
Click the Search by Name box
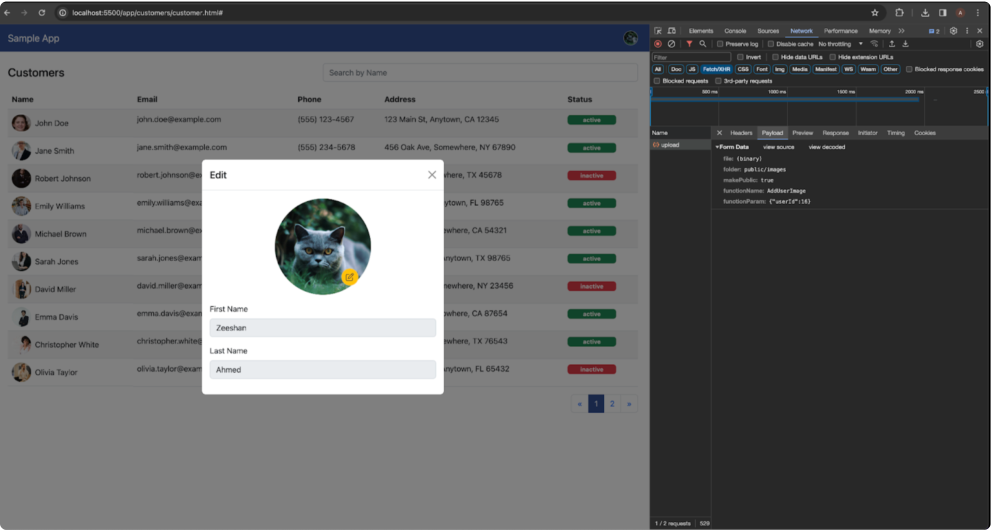click(x=480, y=73)
